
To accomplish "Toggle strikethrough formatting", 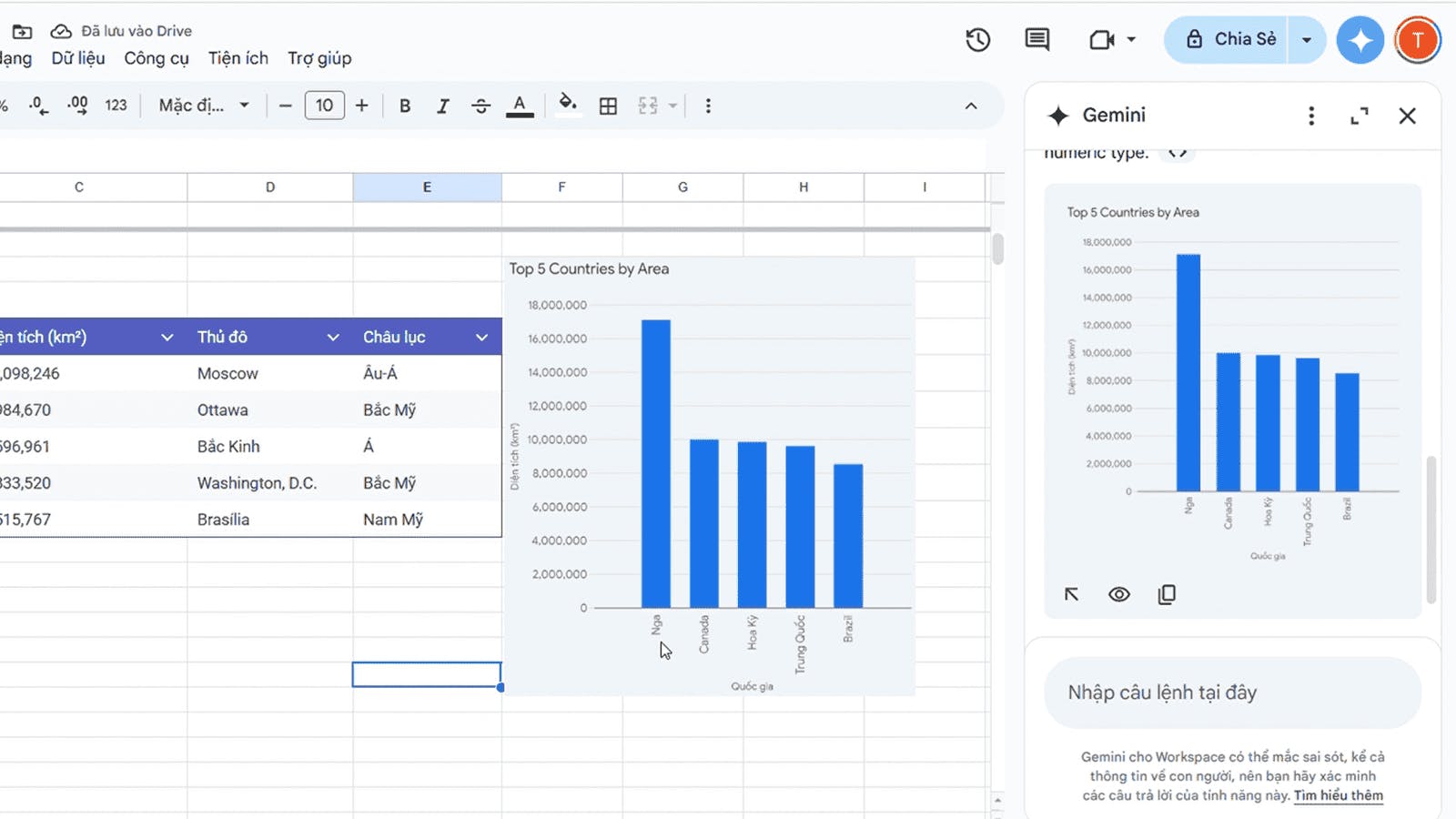I will [x=480, y=106].
